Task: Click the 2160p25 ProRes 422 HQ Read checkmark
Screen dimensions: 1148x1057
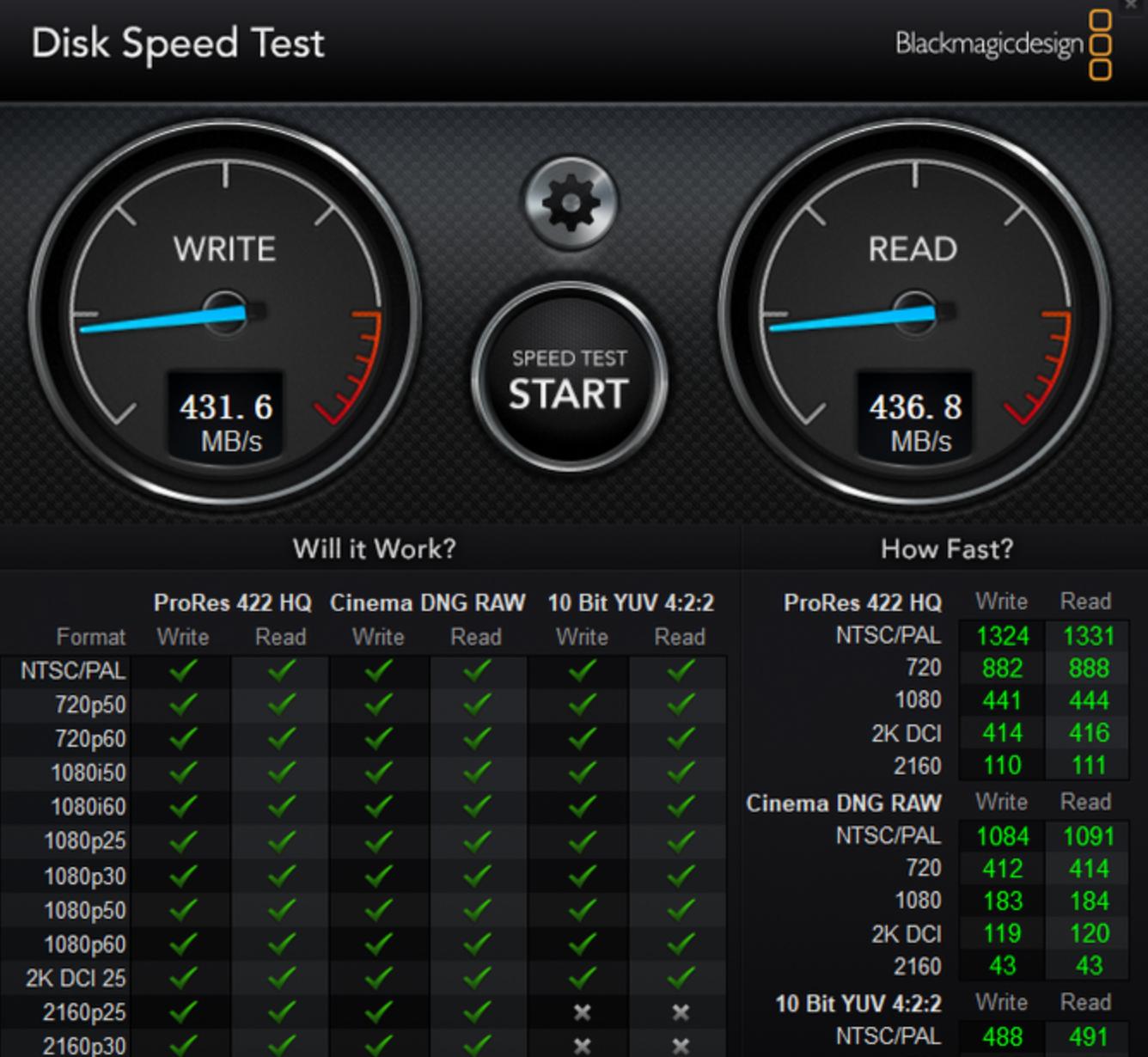Action: click(x=281, y=1012)
